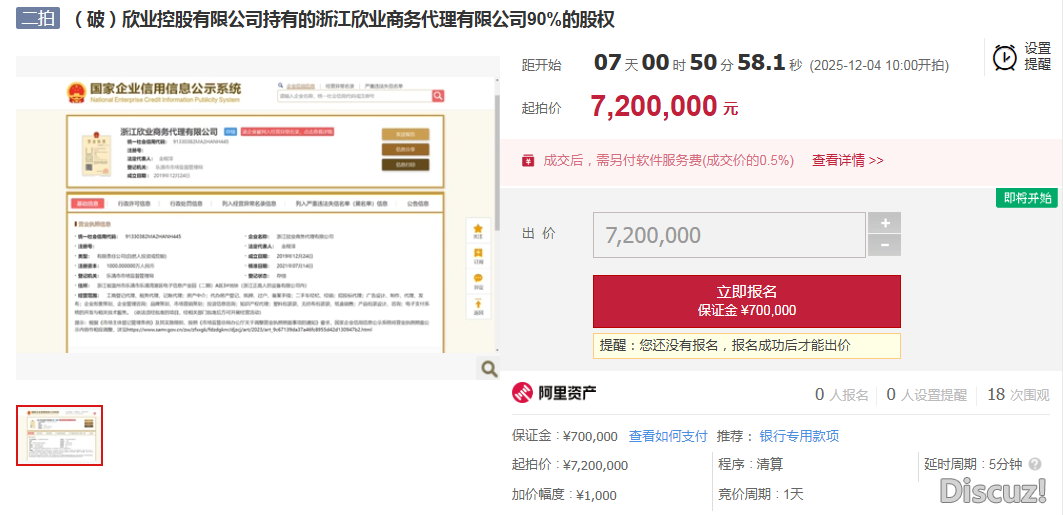This screenshot has height=515, width=1063.
Task: Open the 查看如何支付 link
Action: (667, 436)
